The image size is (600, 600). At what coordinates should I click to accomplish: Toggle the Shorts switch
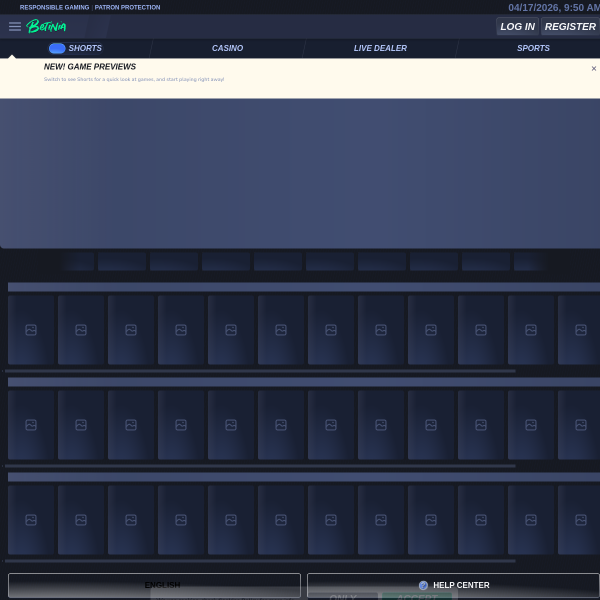click(x=57, y=48)
